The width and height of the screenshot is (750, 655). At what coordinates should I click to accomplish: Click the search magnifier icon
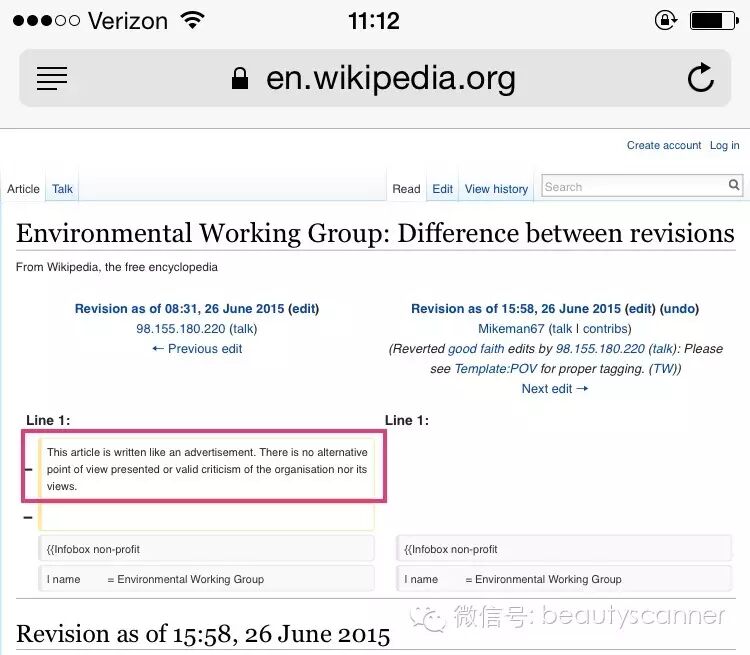[x=734, y=185]
